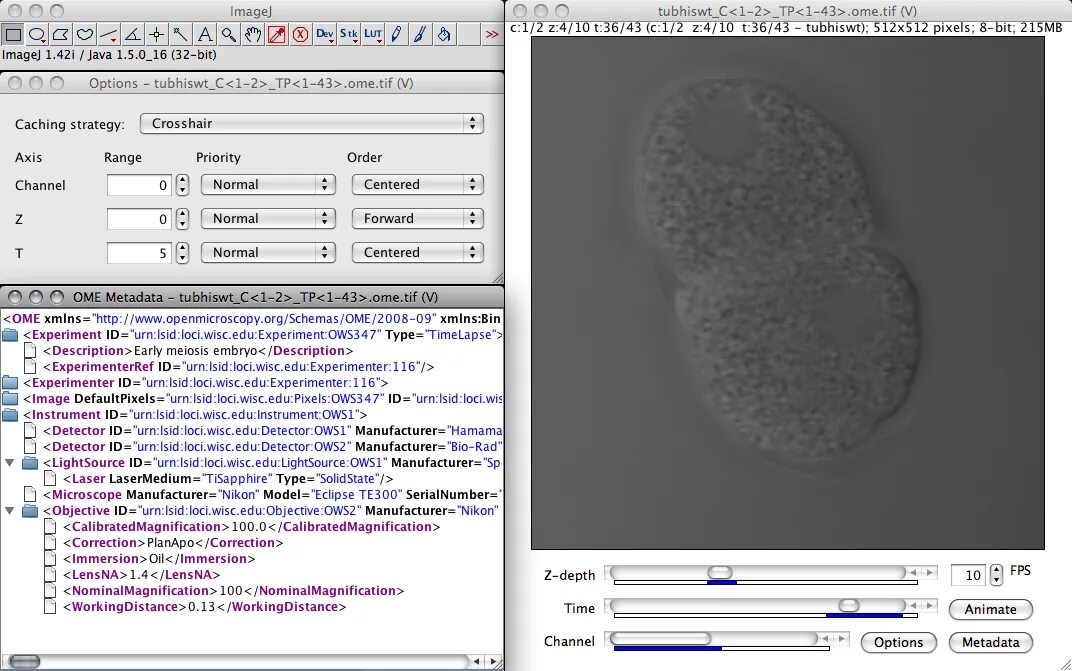Open the T order Centered dropdown

[418, 252]
